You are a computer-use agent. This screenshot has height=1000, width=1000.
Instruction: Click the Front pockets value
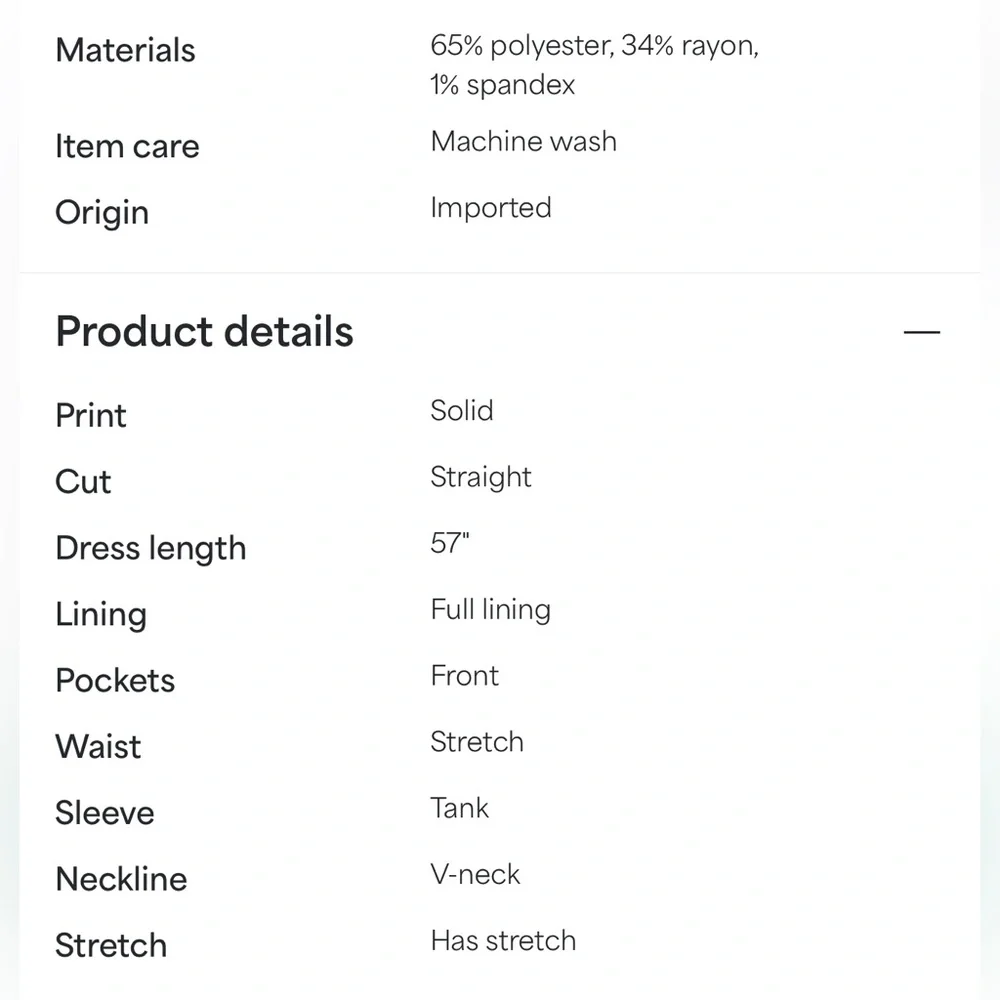pos(464,675)
